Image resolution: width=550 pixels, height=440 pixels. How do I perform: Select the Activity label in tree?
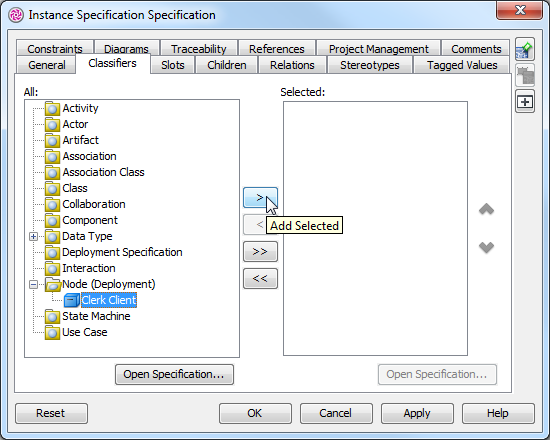(x=80, y=108)
